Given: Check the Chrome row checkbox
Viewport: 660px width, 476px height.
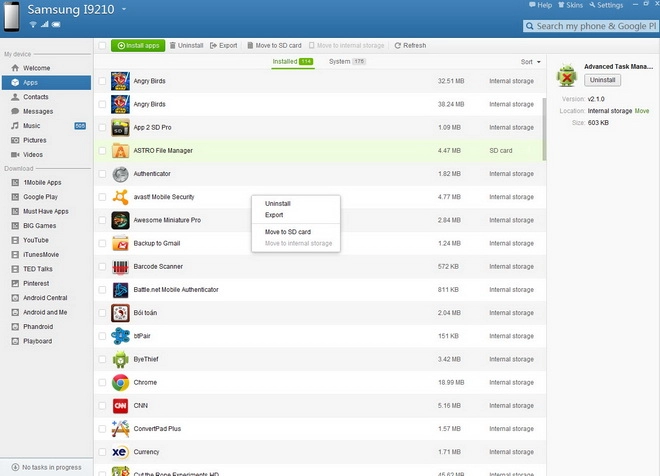Looking at the screenshot, I should 102,382.
